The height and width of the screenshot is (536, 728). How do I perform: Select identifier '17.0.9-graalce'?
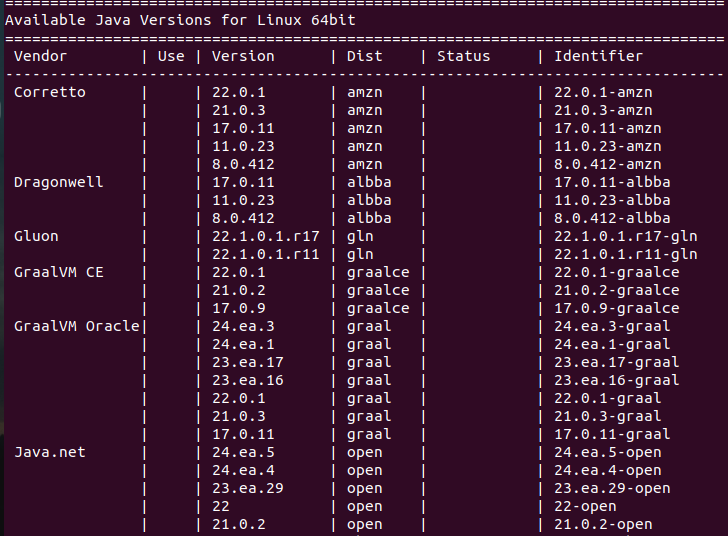[x=617, y=308]
